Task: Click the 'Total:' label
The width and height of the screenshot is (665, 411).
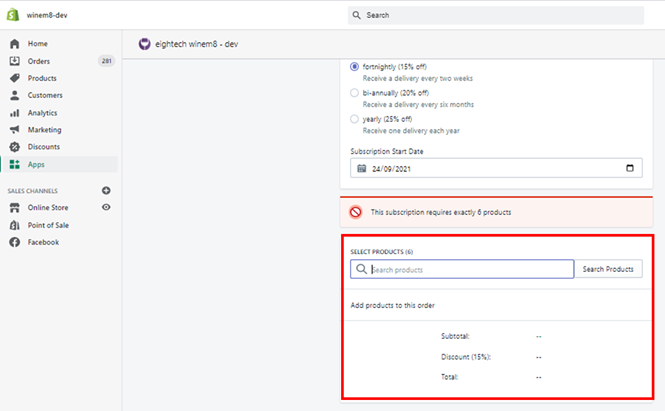Action: [x=450, y=377]
